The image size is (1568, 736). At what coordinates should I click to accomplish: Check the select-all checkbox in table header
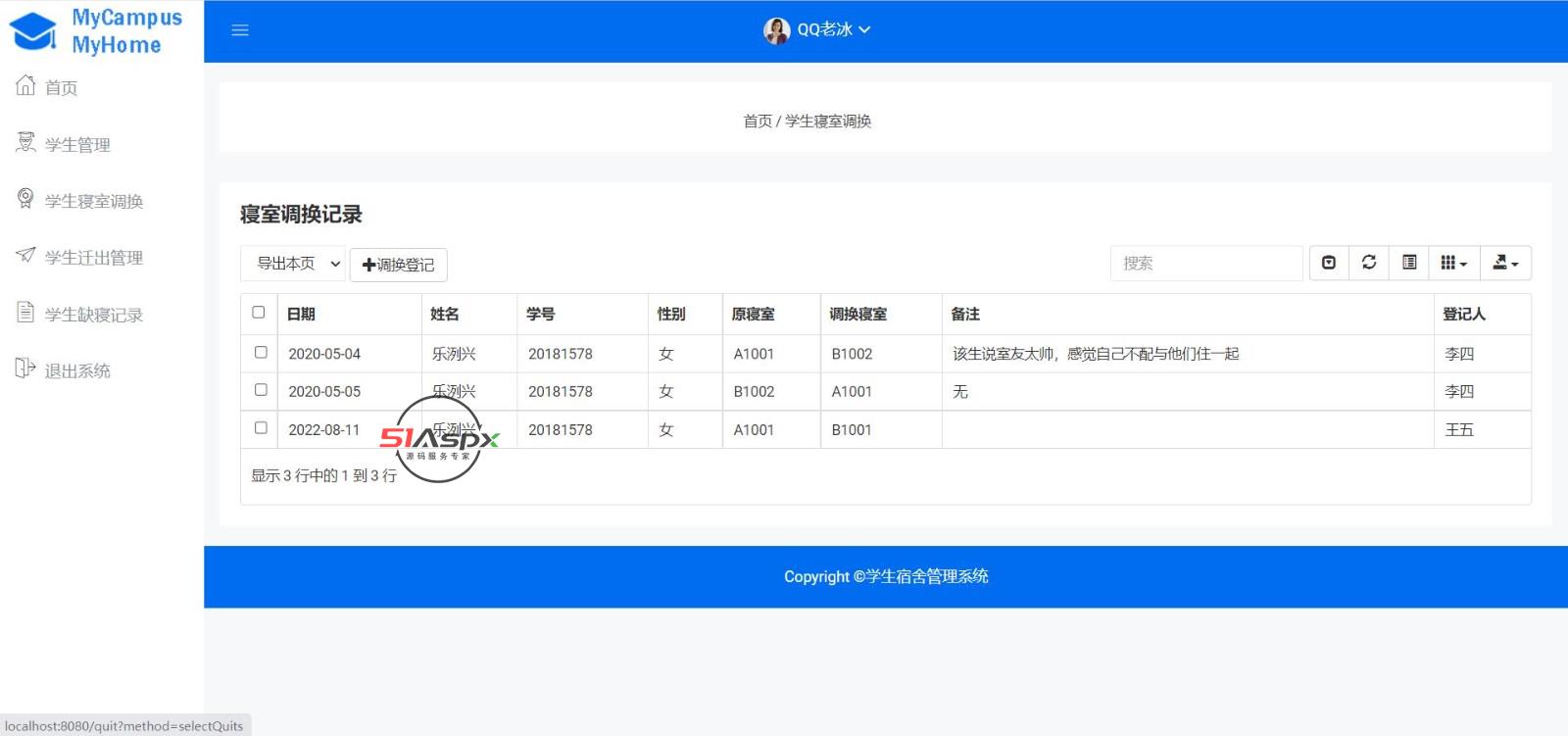coord(259,313)
